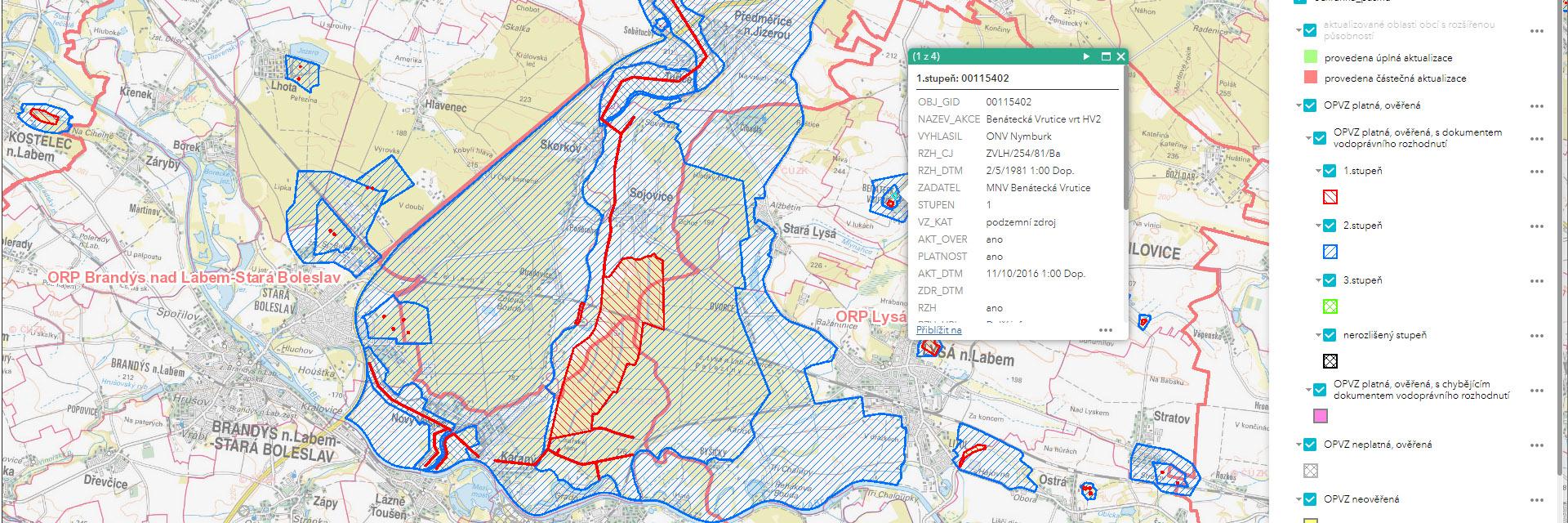Click AKT_DTM value '11/10/2016 1:00 Dop.'

tap(1036, 274)
